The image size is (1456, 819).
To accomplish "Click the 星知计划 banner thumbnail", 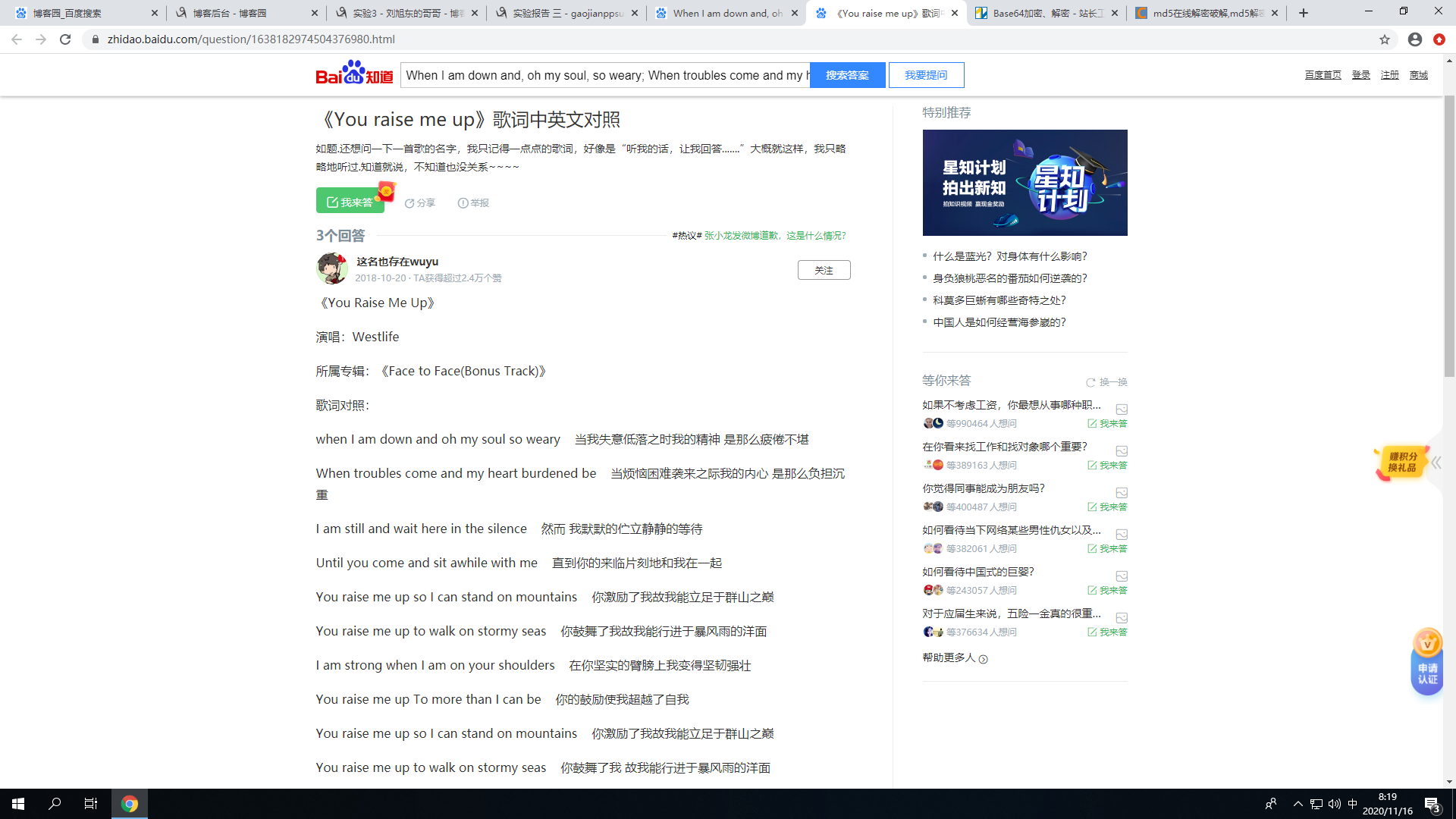I will click(1025, 183).
